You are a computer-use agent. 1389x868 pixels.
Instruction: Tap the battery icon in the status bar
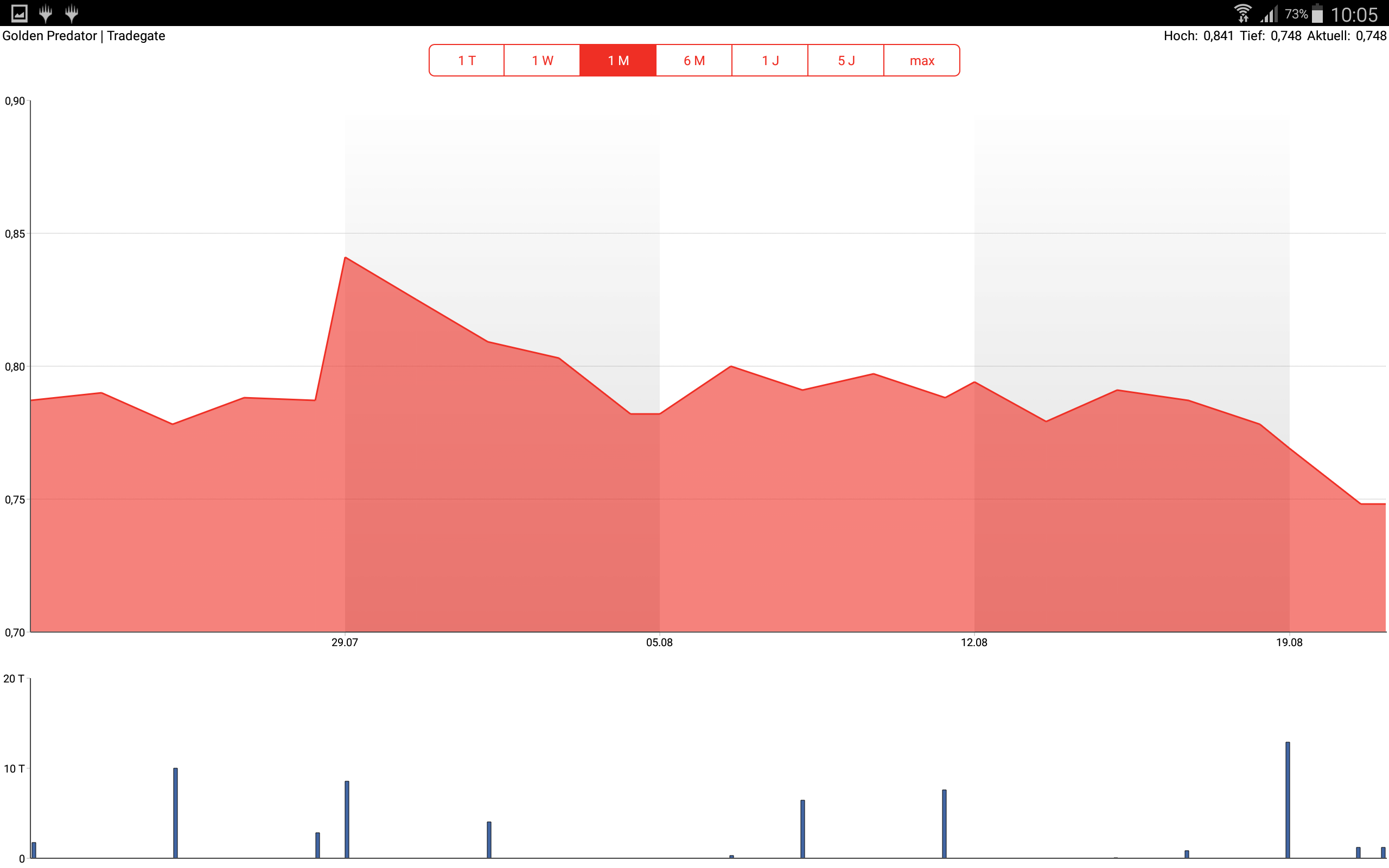point(1318,13)
